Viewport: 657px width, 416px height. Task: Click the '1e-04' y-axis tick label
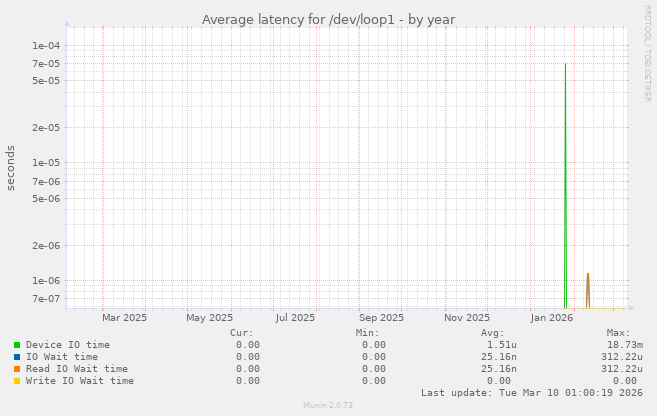click(46, 46)
